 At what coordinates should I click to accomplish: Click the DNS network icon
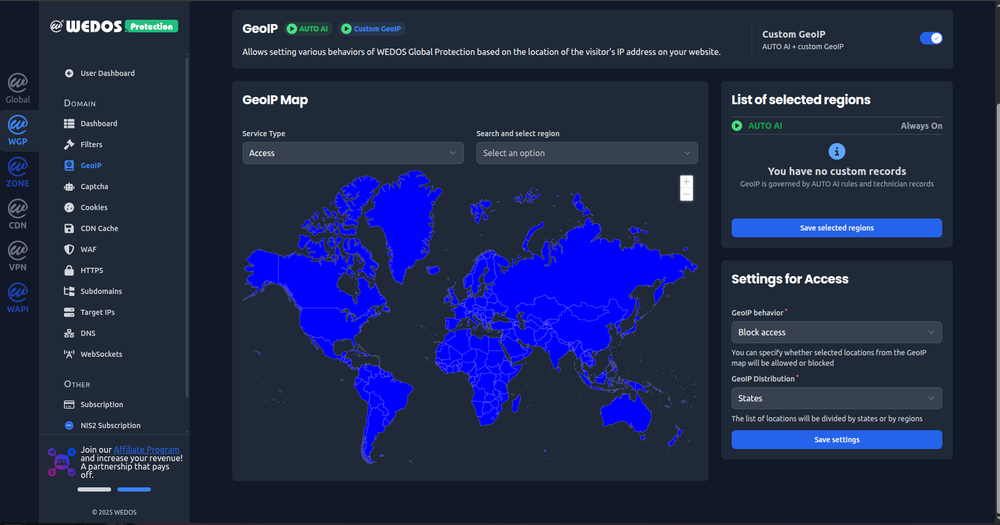pos(69,334)
